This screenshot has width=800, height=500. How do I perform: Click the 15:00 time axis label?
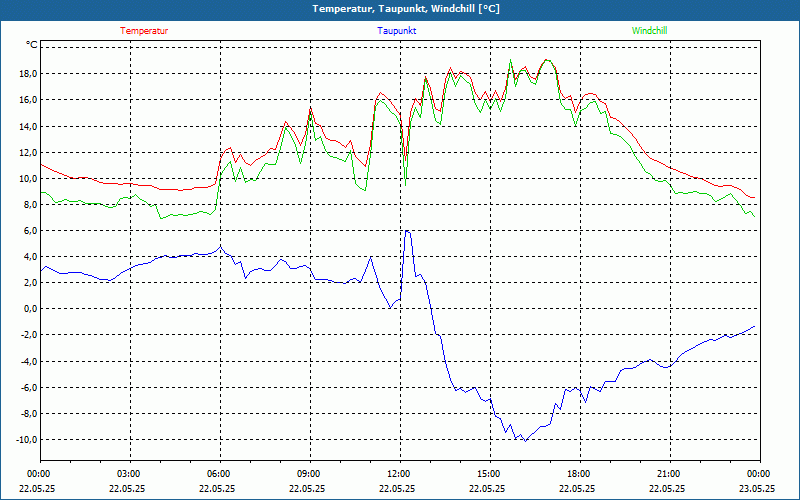coord(490,474)
